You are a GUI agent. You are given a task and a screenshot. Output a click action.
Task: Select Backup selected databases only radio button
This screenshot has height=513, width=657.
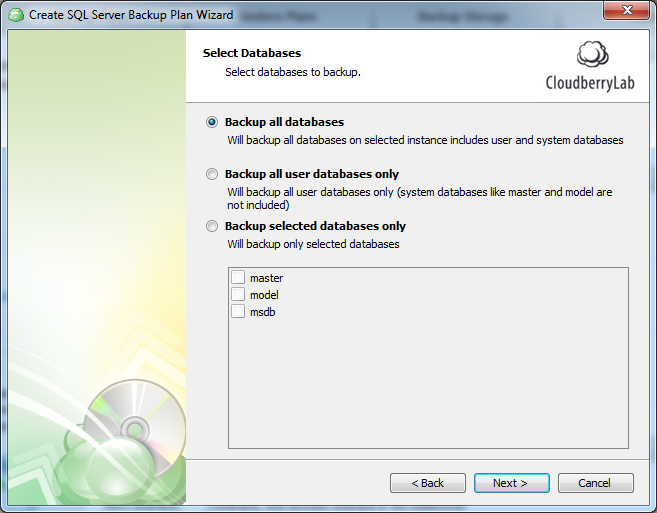click(212, 226)
